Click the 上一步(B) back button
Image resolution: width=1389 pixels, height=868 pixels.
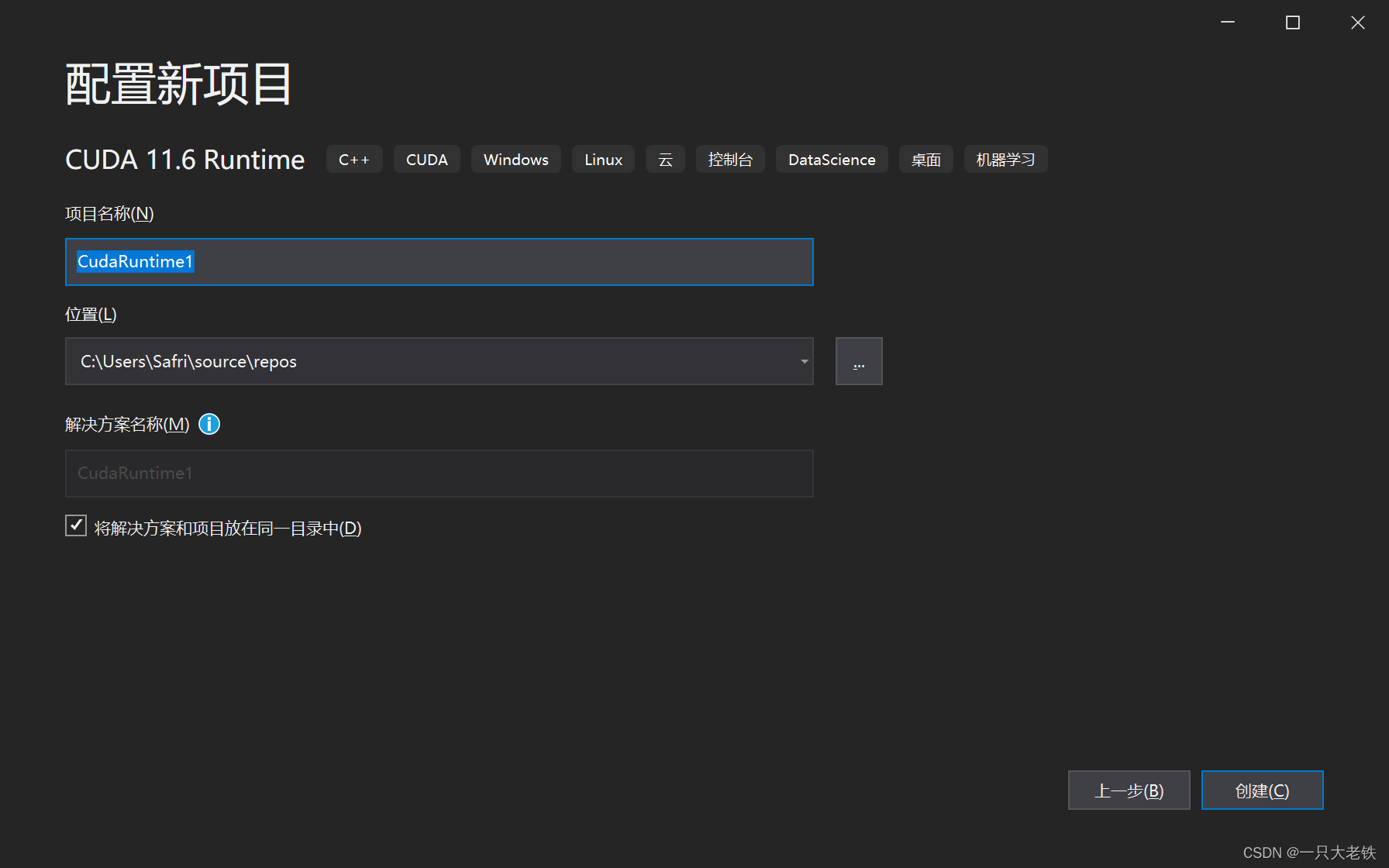pos(1129,790)
